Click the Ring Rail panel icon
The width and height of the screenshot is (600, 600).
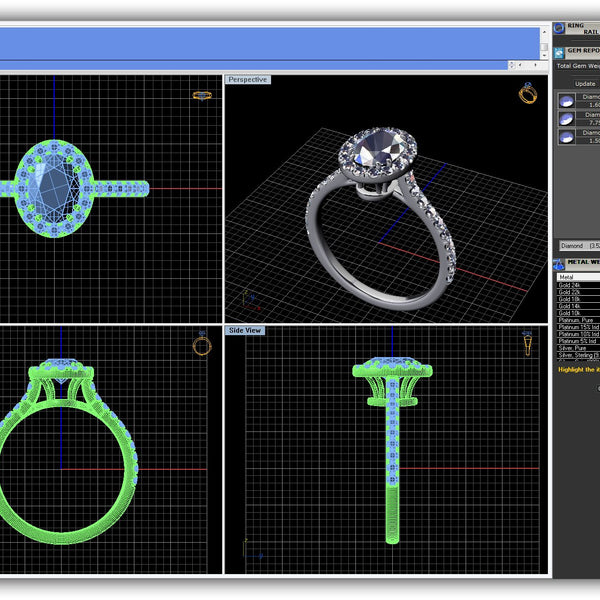[x=559, y=28]
